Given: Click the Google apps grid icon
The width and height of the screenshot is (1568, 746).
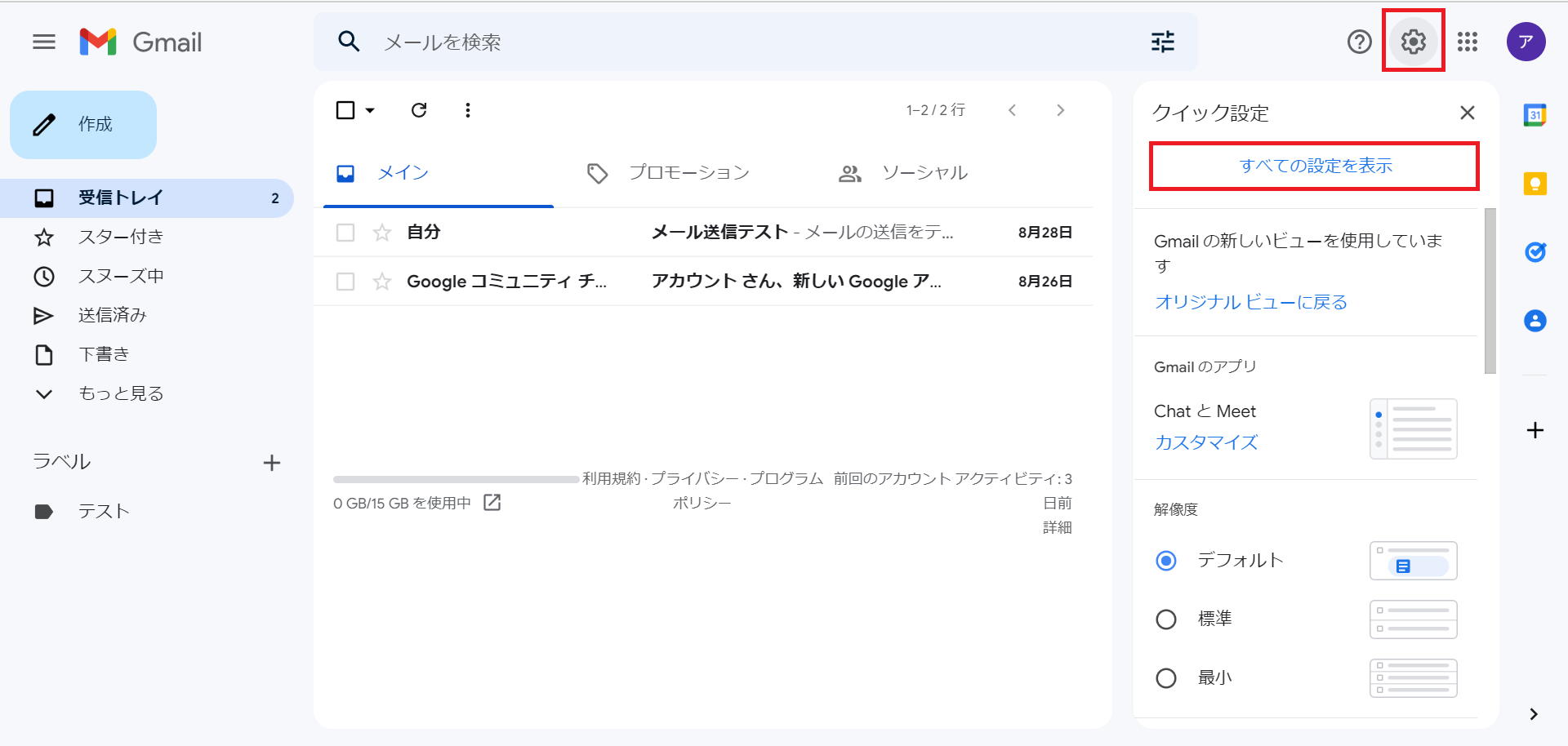Looking at the screenshot, I should click(x=1467, y=42).
